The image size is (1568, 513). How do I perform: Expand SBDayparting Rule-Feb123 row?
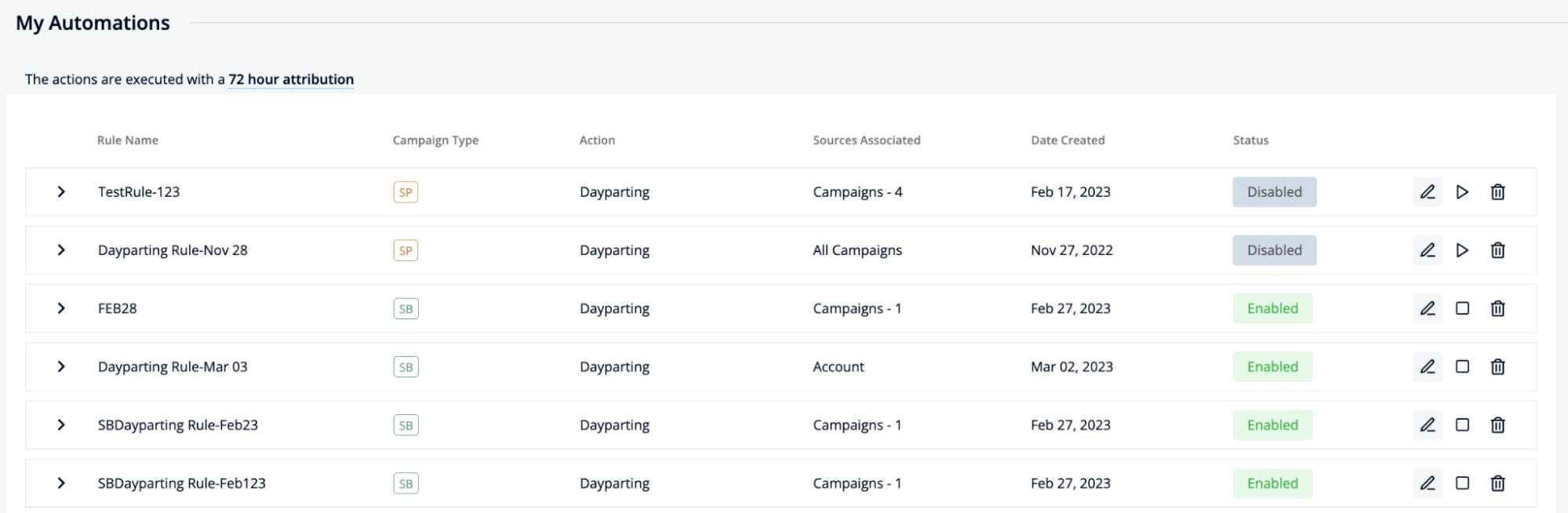pos(61,483)
